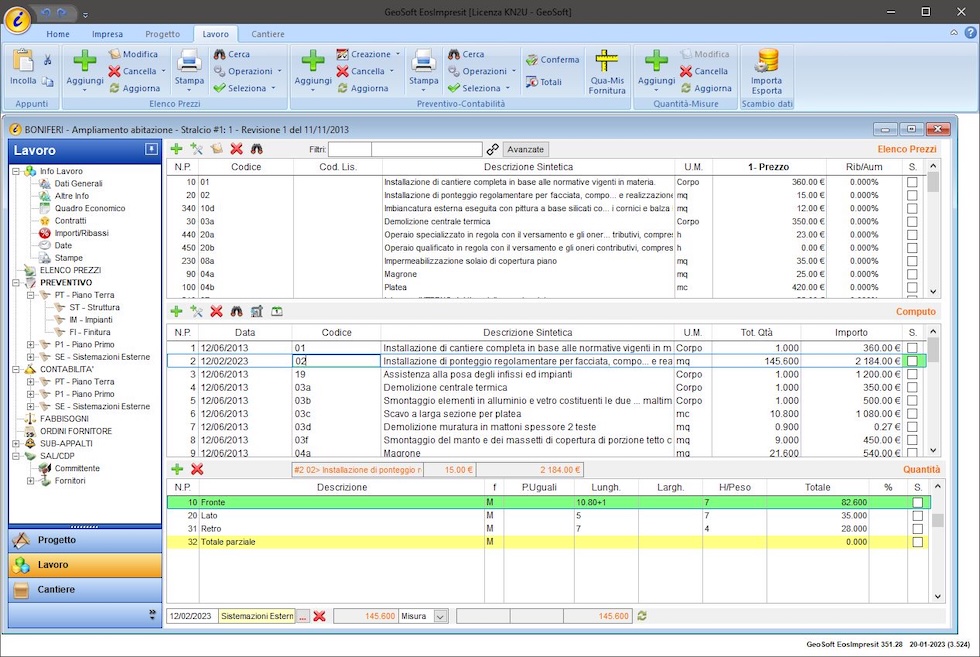
Task: Click Aggiungi plus in Quantità-Misure group
Action: pyautogui.click(x=656, y=61)
